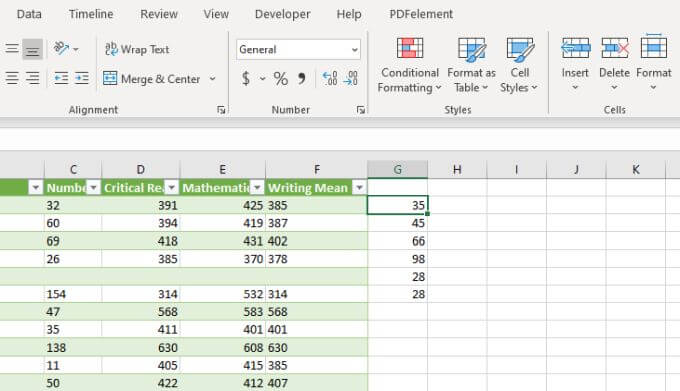This screenshot has width=680, height=391.
Task: Select cell with 422 in Critical Reading
Action: (x=141, y=383)
